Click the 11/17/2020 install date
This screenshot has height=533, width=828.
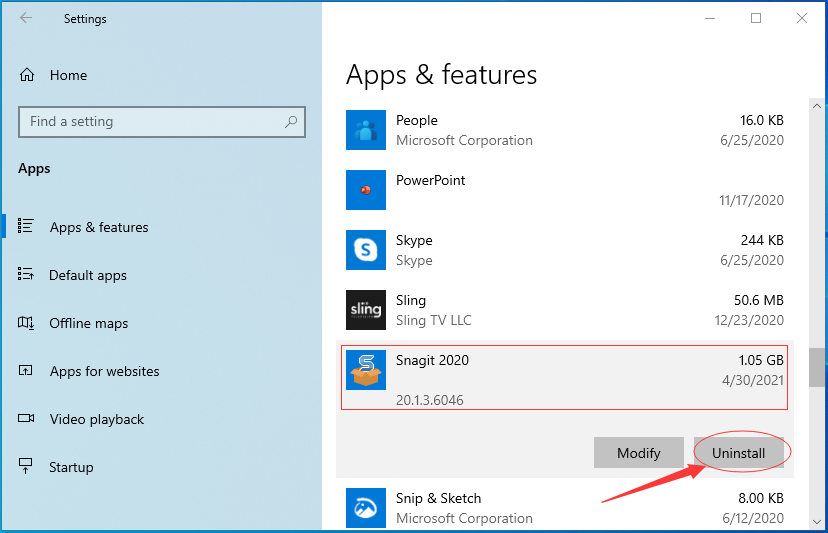[x=751, y=200]
